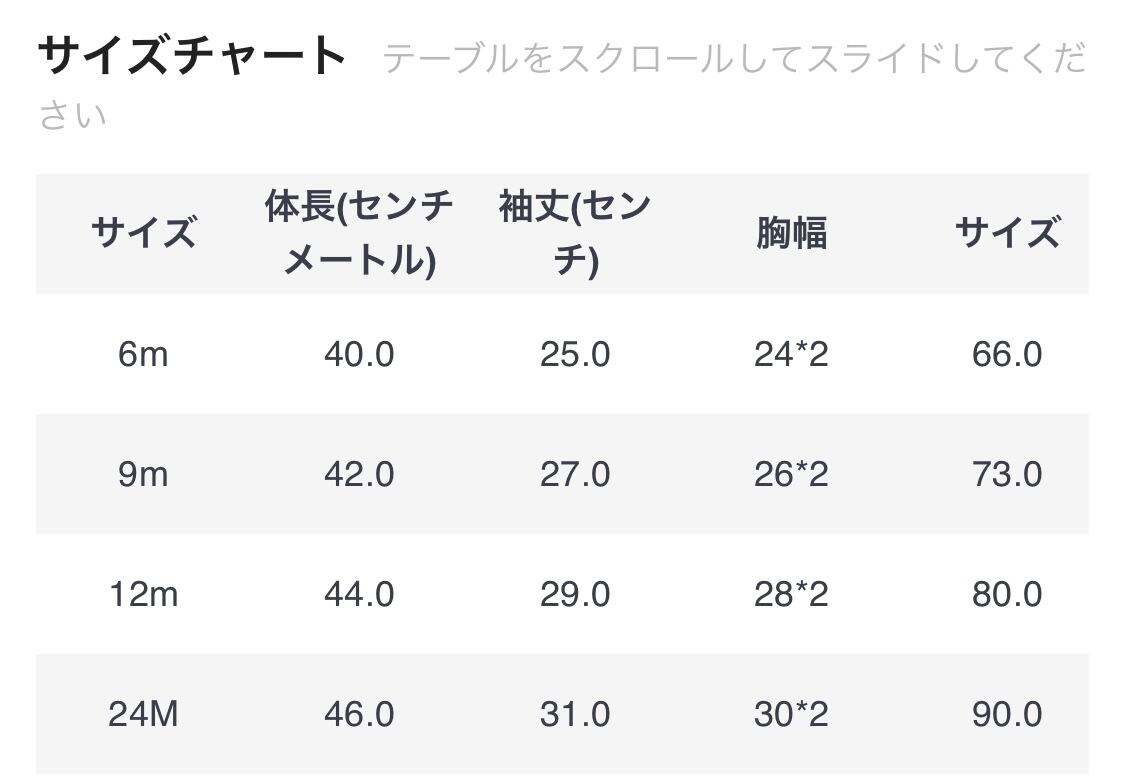Select the 9m size row label
Screen dimensions: 1125x779
(143, 474)
